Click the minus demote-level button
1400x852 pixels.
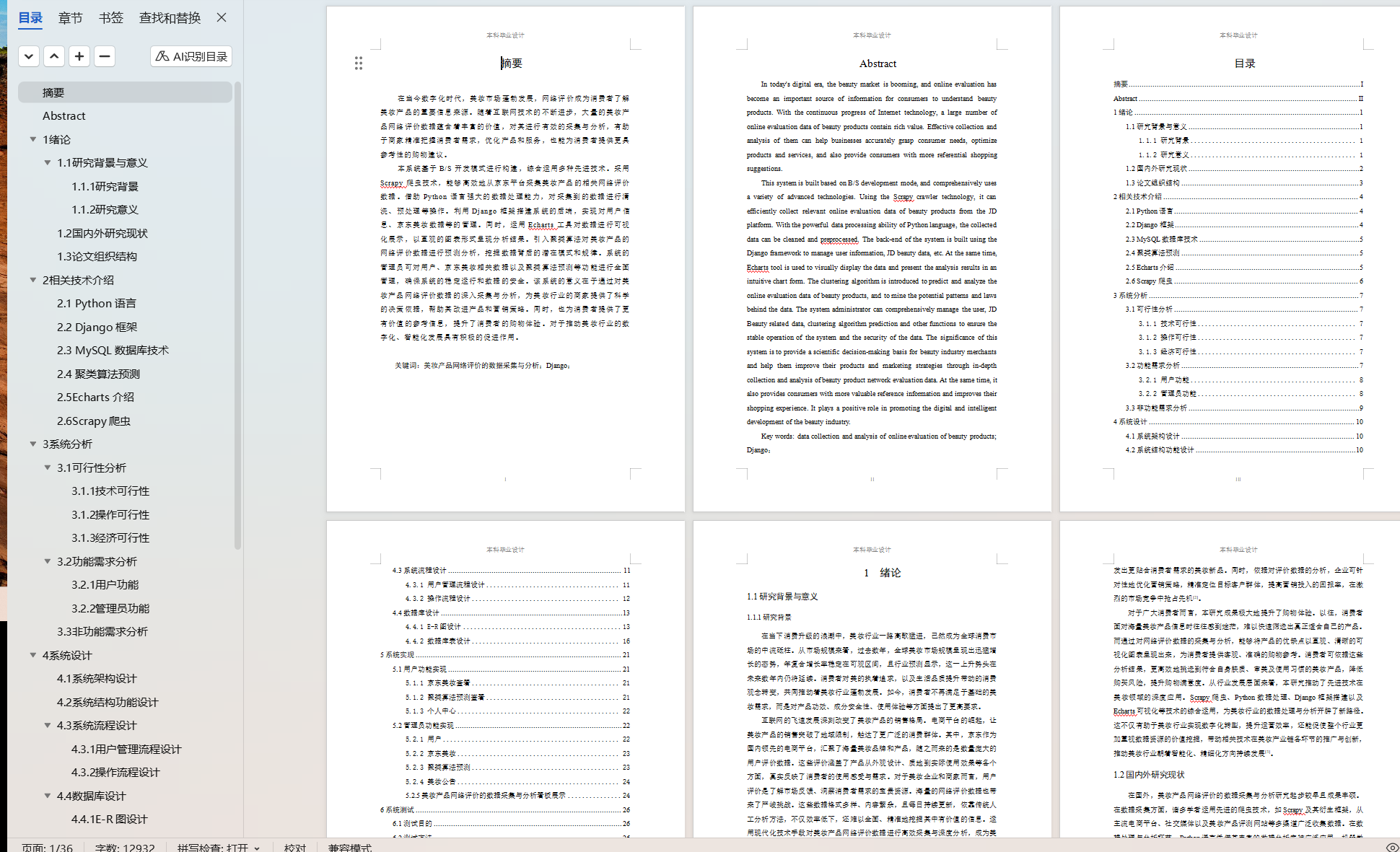pos(105,56)
